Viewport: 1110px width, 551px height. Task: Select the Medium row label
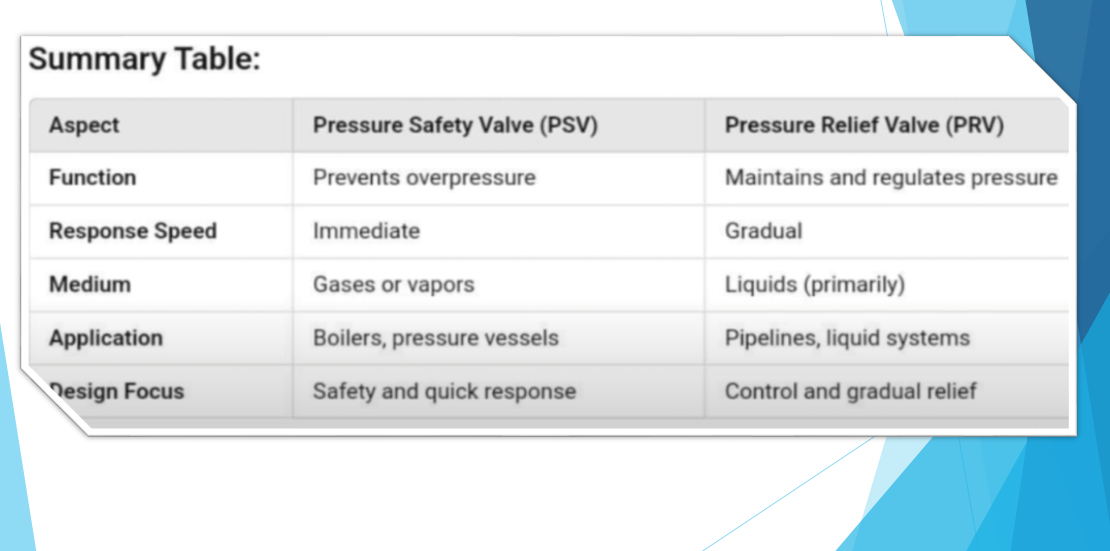tap(90, 285)
